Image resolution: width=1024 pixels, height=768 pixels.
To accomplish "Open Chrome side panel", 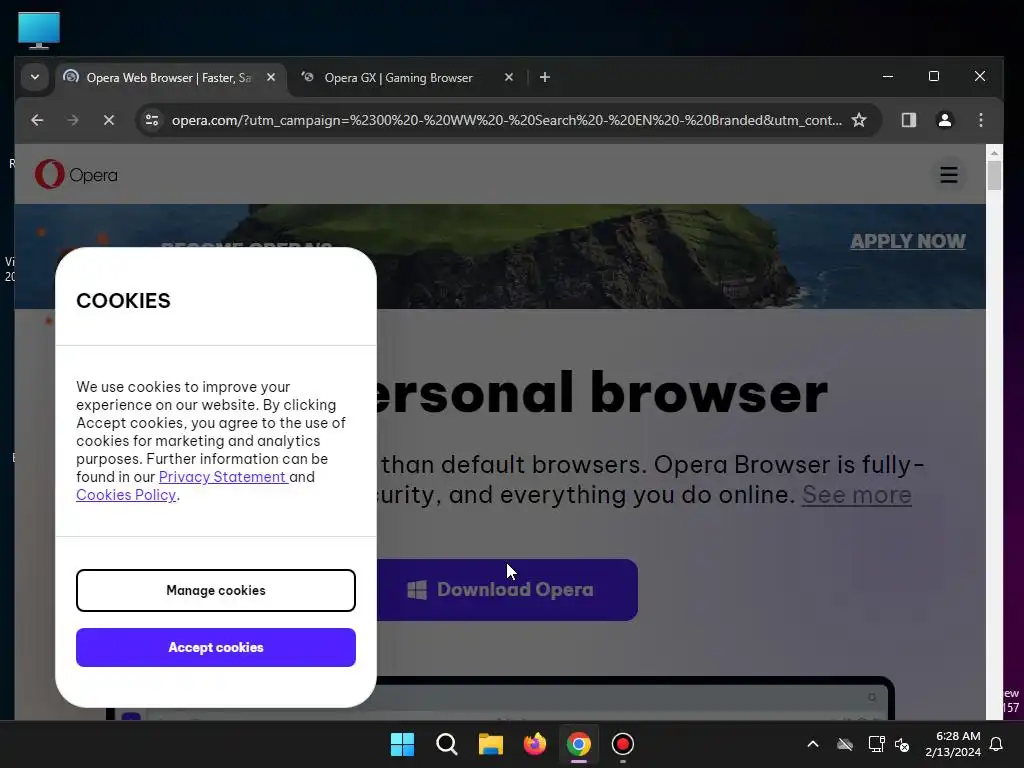I will (908, 120).
